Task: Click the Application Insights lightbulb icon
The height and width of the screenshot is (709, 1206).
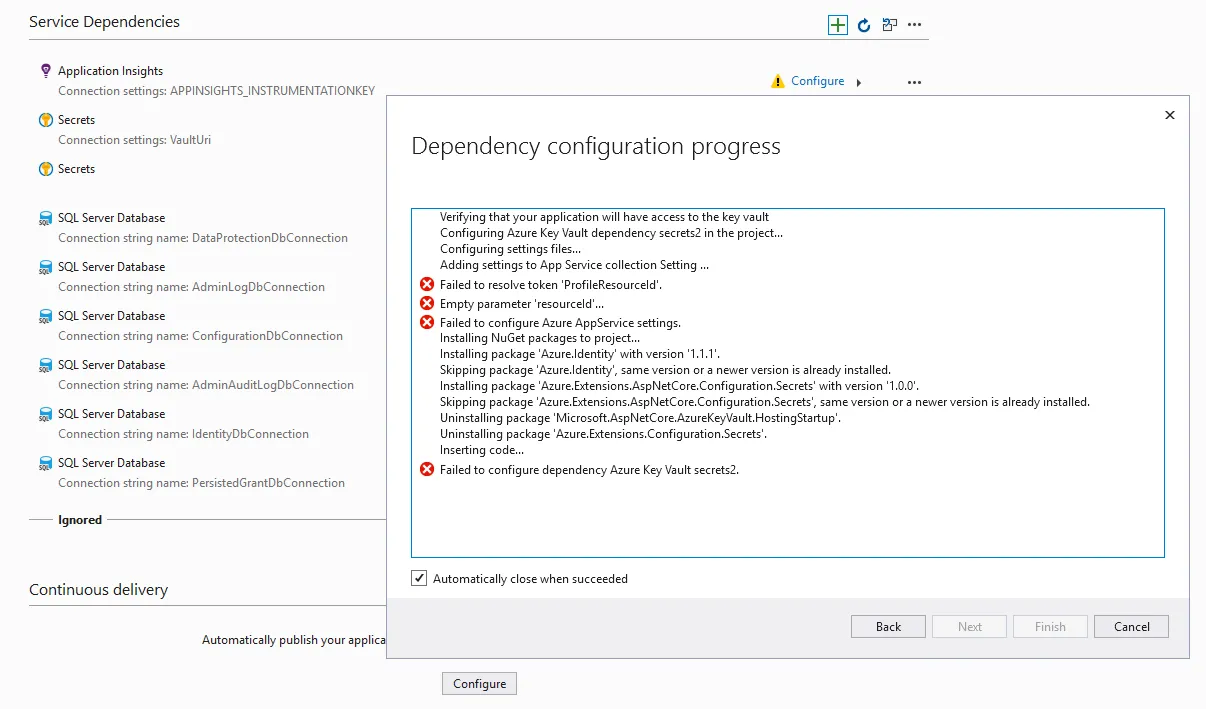Action: coord(45,71)
